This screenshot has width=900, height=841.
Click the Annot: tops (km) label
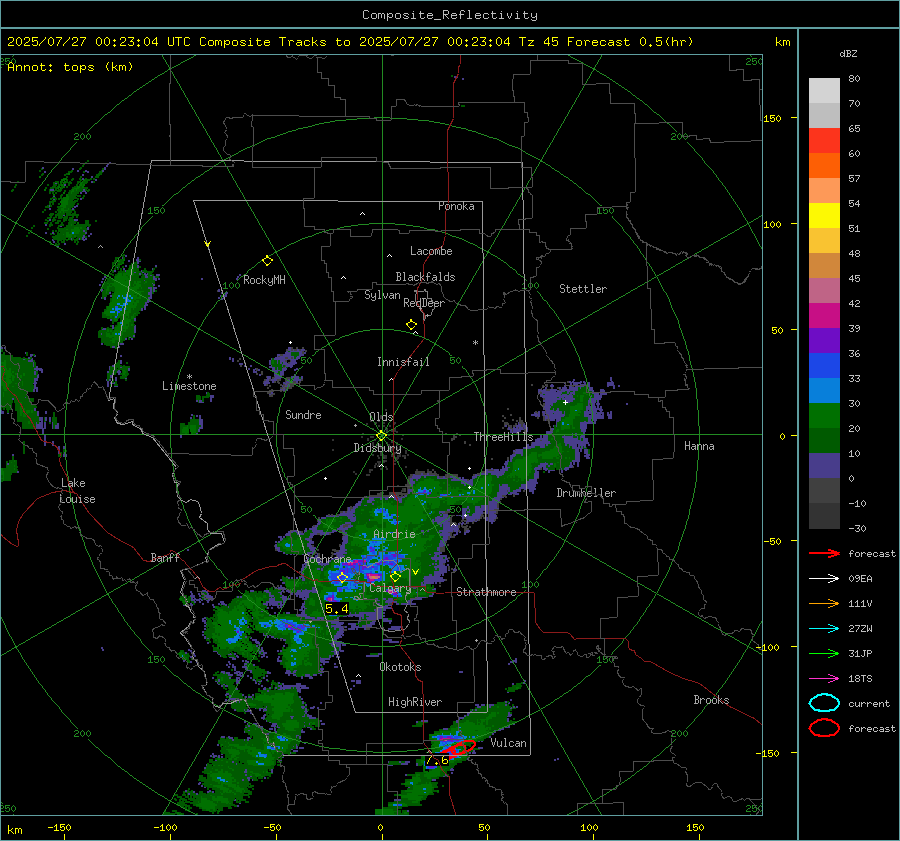coord(70,67)
